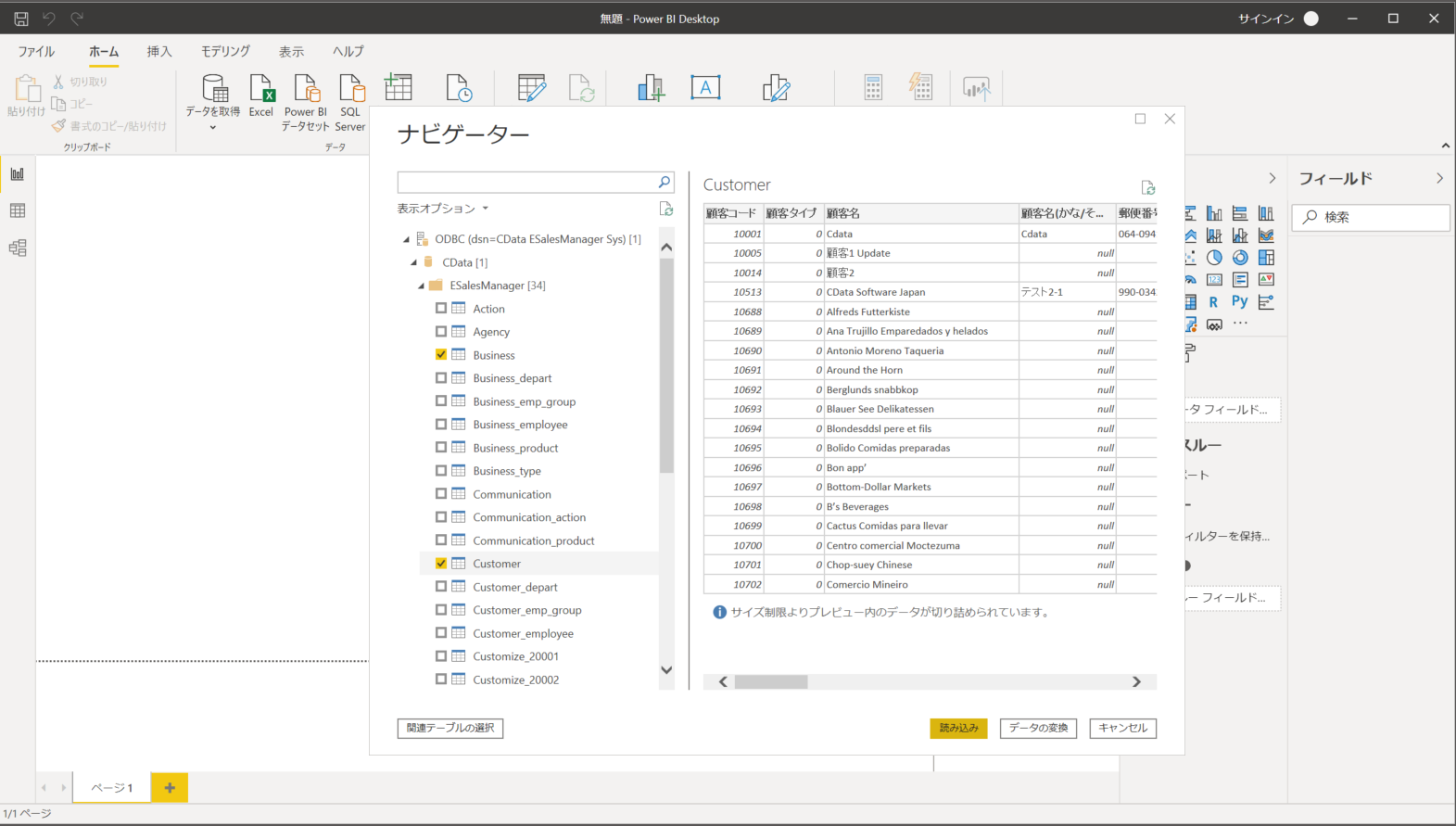Open the Report view in left sidebar
1456x826 pixels.
click(18, 174)
